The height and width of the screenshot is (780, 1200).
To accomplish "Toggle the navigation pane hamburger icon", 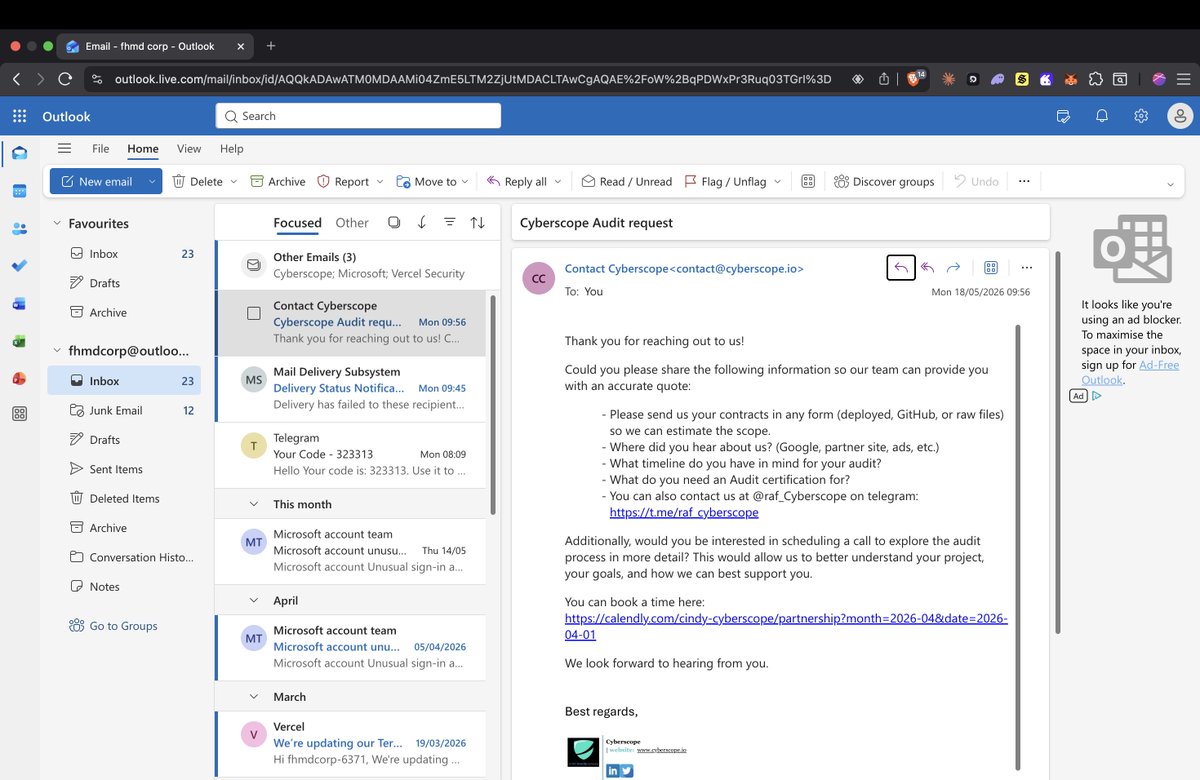I will [64, 148].
